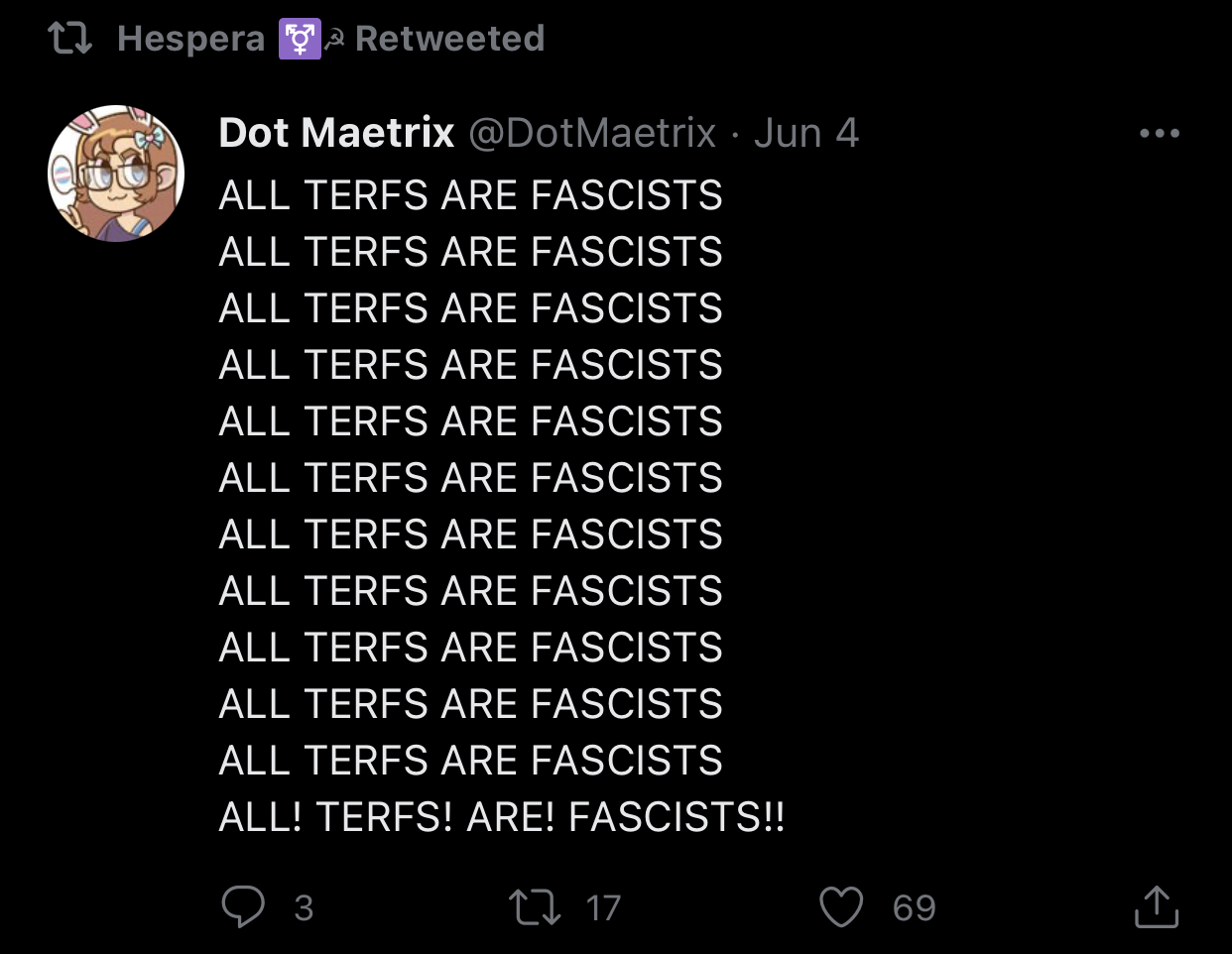The width and height of the screenshot is (1232, 954).
Task: Click the @DotMaetrix handle
Action: point(591,133)
